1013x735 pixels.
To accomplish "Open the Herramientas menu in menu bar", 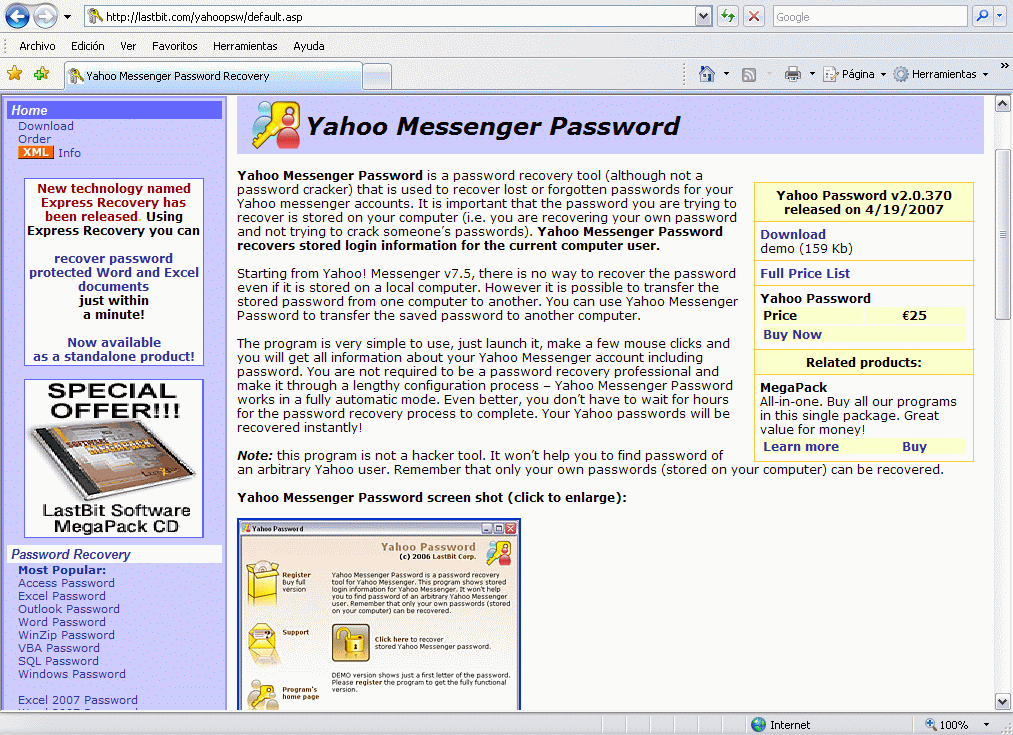I will click(x=245, y=46).
